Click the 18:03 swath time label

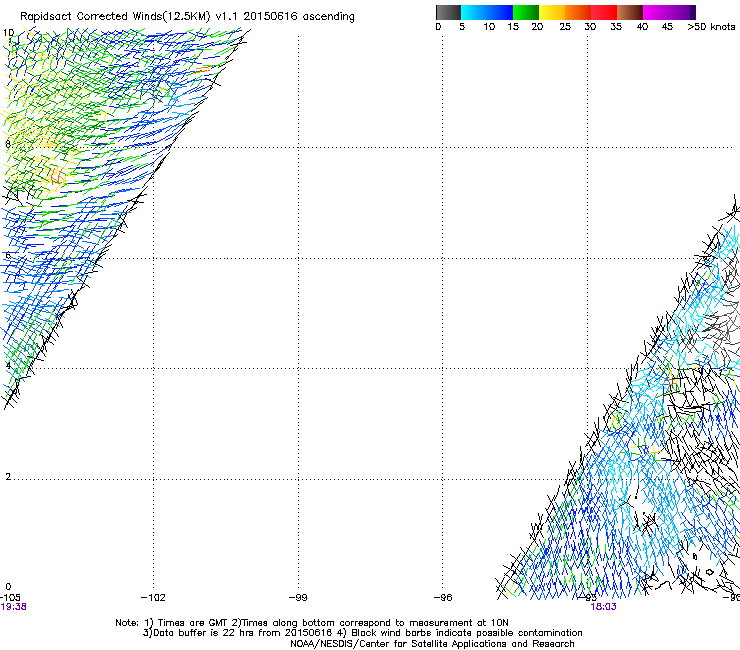pyautogui.click(x=603, y=607)
